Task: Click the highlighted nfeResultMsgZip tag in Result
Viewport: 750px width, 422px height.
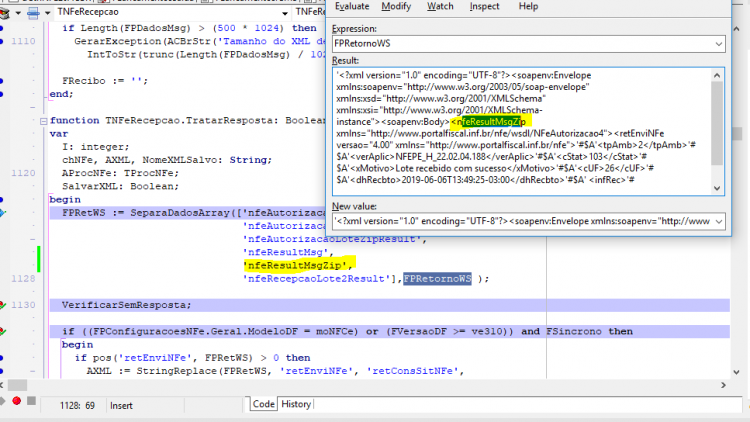Action: tap(491, 122)
